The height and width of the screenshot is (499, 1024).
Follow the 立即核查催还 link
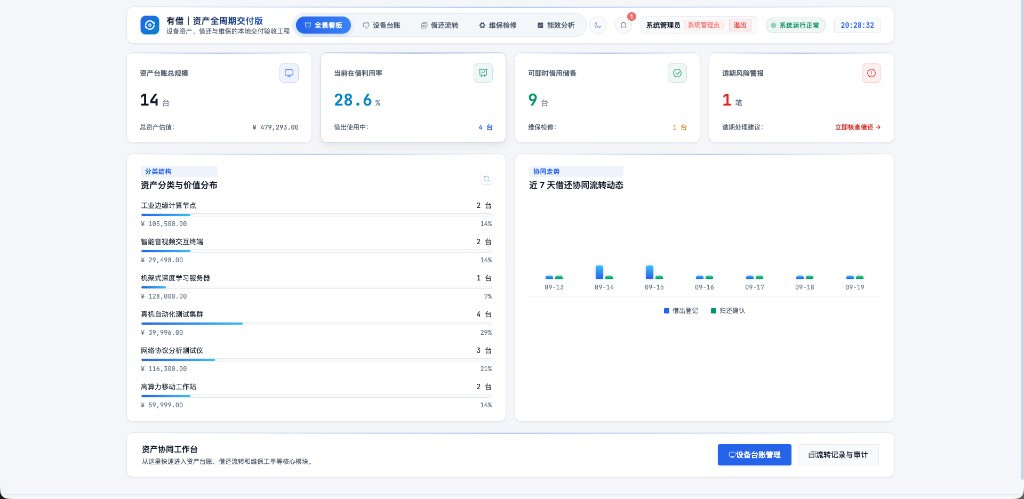click(857, 127)
